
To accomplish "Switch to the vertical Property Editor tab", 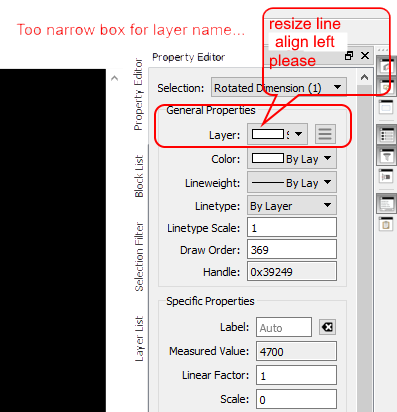I will pyautogui.click(x=138, y=94).
